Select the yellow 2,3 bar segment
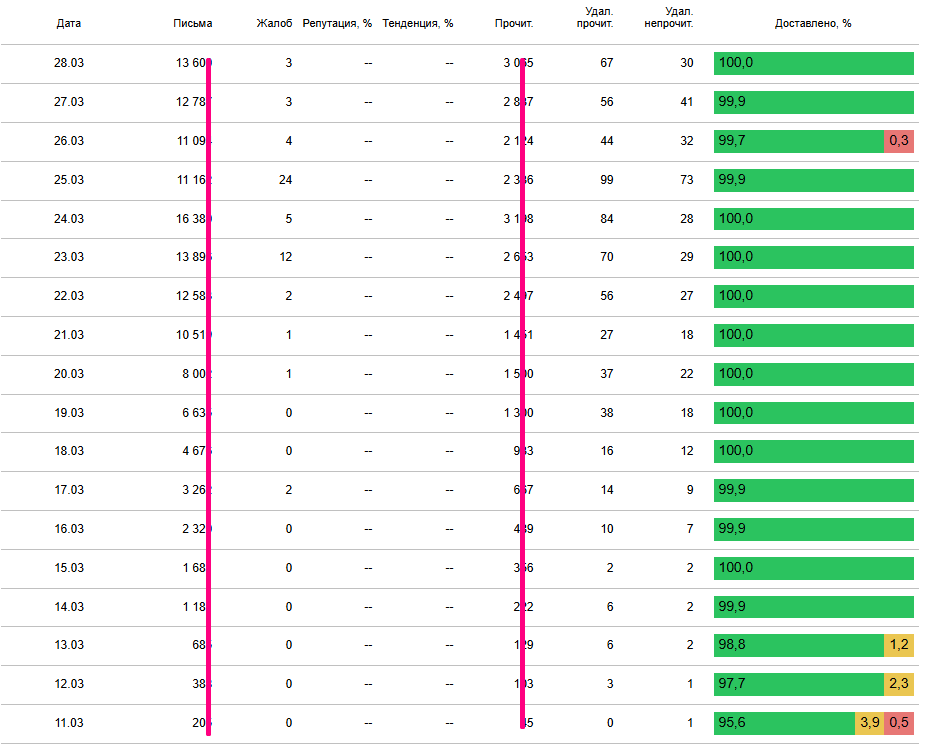 click(899, 684)
